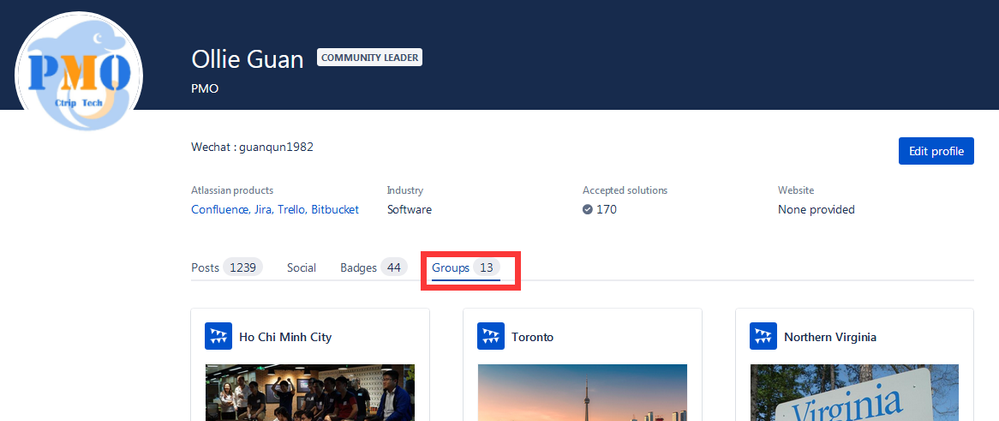Open the Posts tab

227,268
